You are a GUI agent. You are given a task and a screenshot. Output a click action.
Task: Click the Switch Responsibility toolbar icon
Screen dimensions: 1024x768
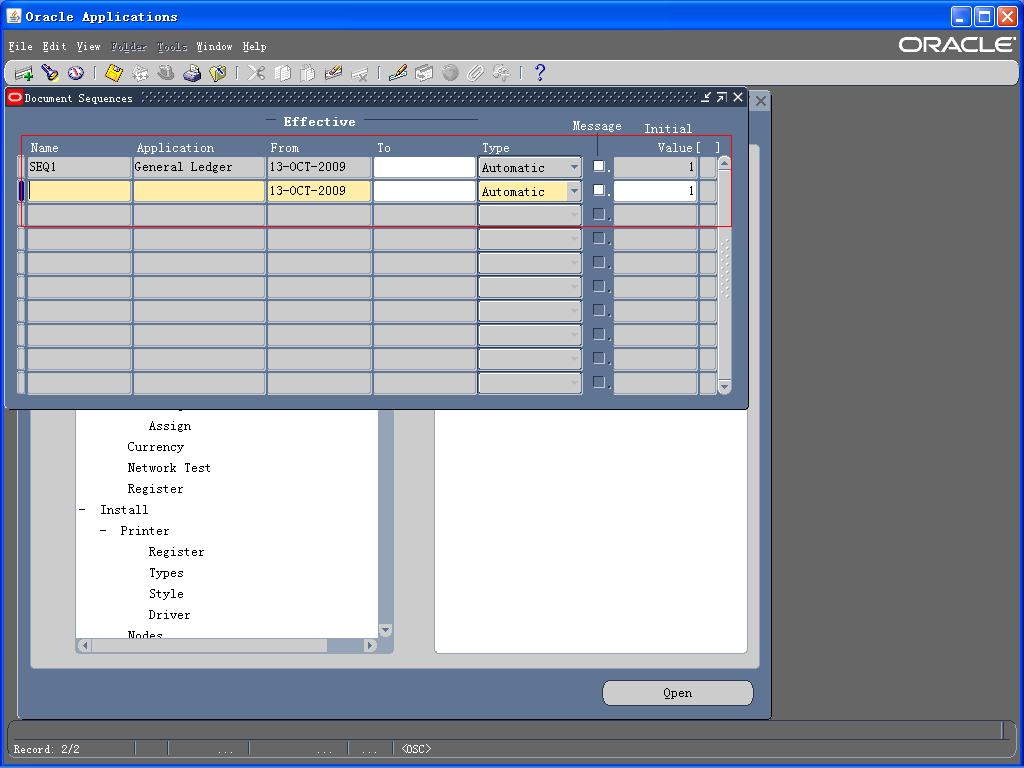tap(166, 73)
